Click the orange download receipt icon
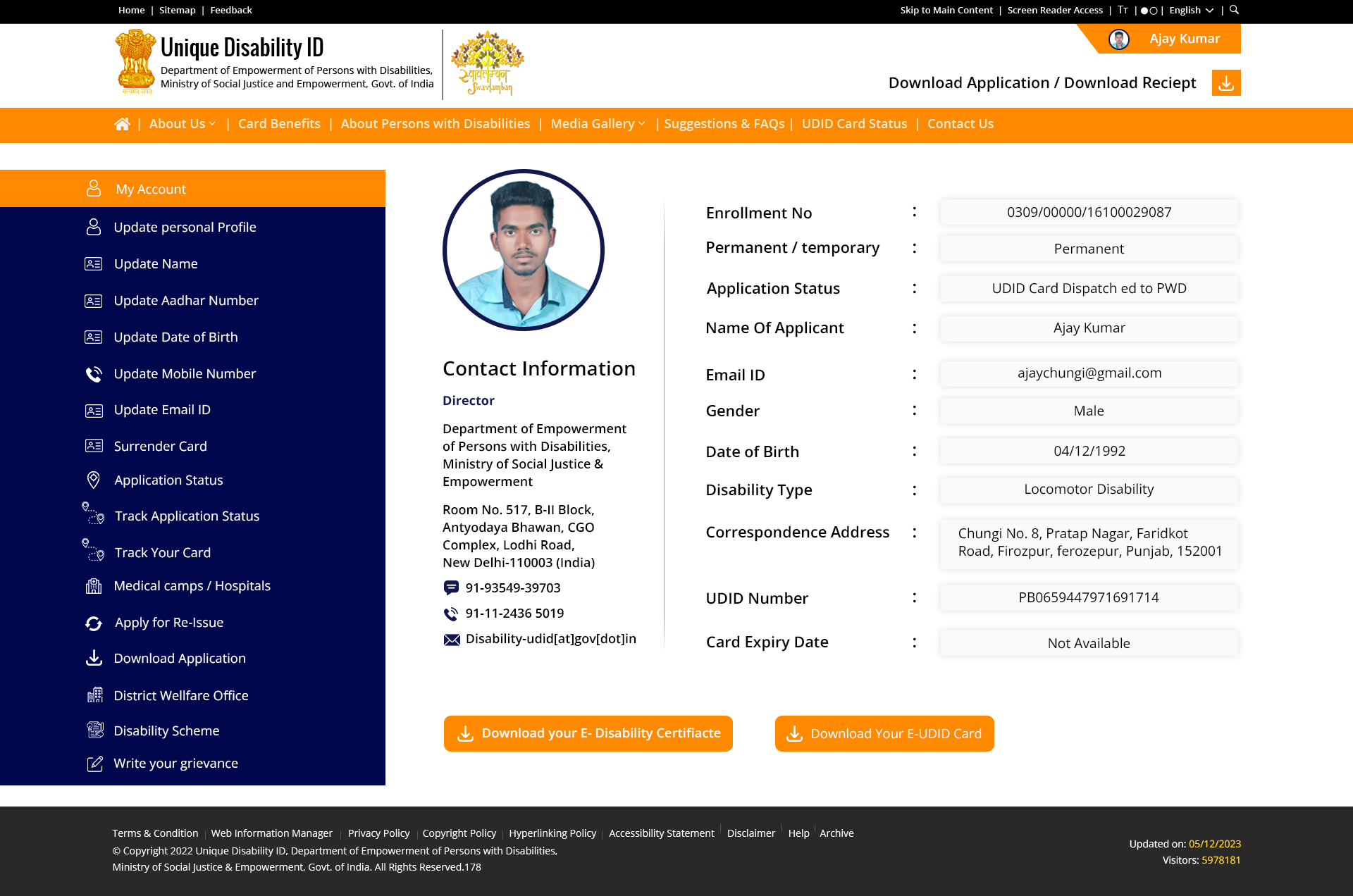This screenshot has height=896, width=1353. 1226,83
